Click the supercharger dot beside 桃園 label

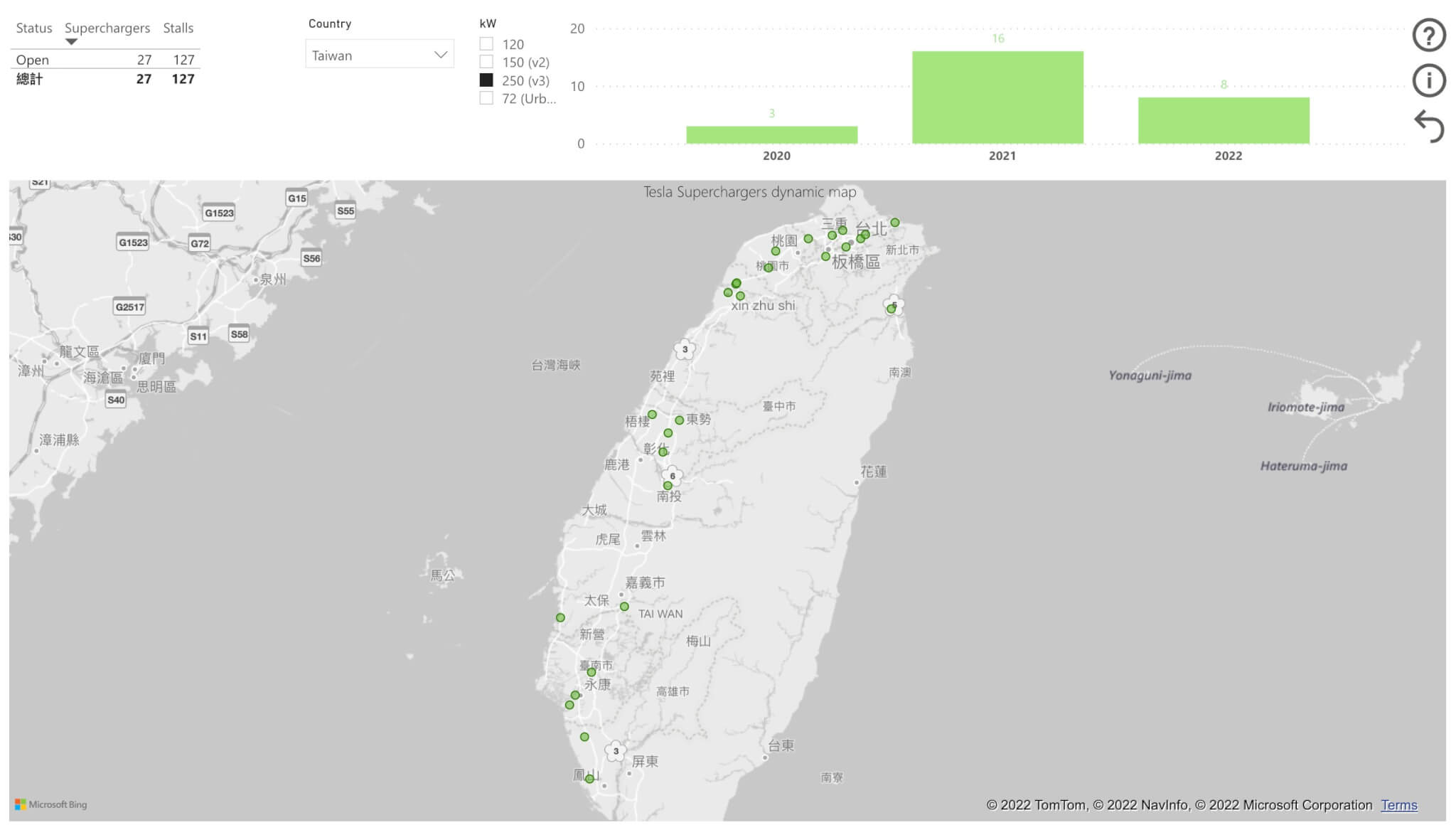point(808,239)
